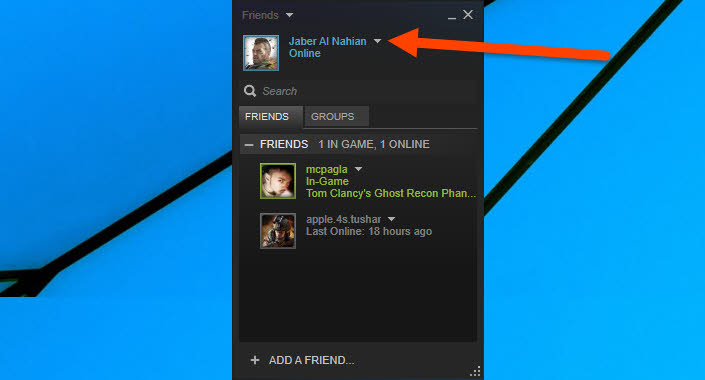This screenshot has height=380, width=705.
Task: Click Jaber Al Nahian's profile avatar
Action: (x=261, y=53)
